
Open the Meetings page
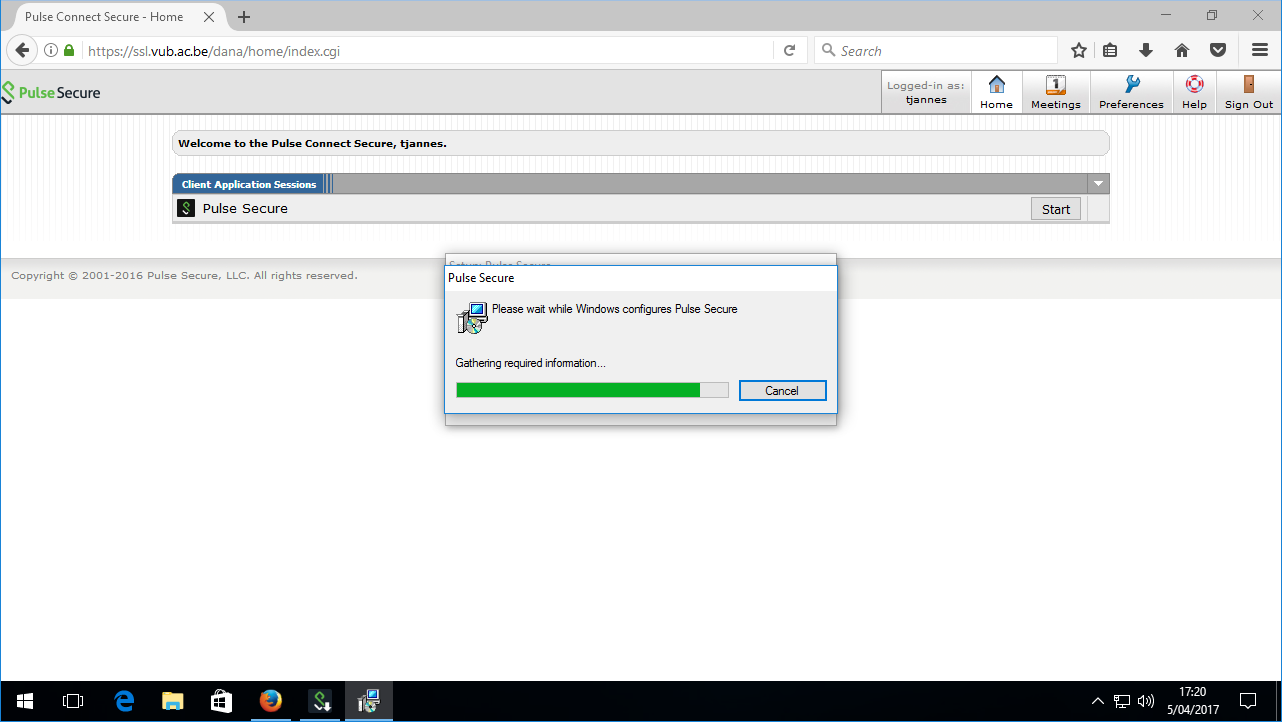1055,92
